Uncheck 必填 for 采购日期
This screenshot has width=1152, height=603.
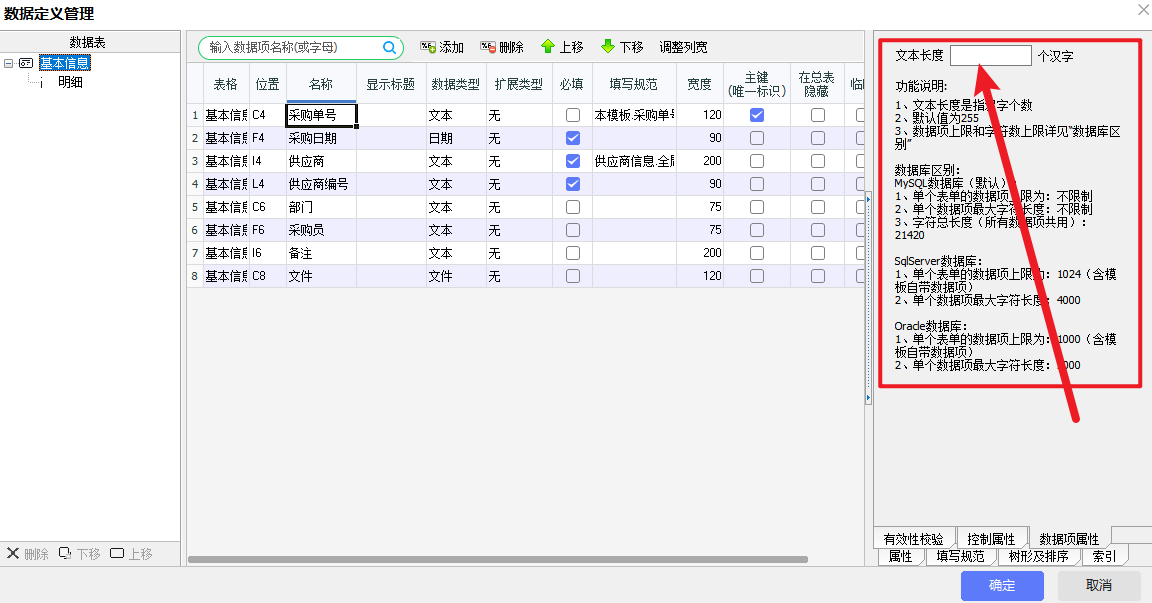[573, 138]
